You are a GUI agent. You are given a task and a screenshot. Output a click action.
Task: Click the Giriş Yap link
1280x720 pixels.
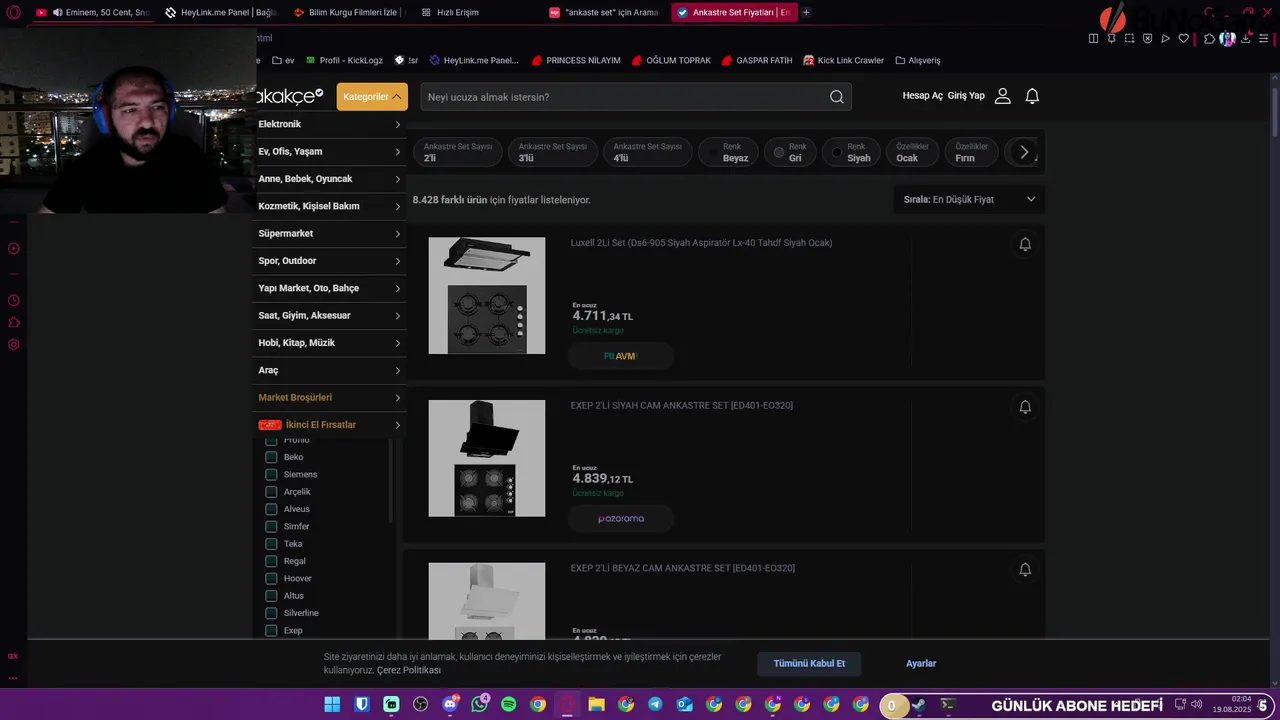(966, 96)
